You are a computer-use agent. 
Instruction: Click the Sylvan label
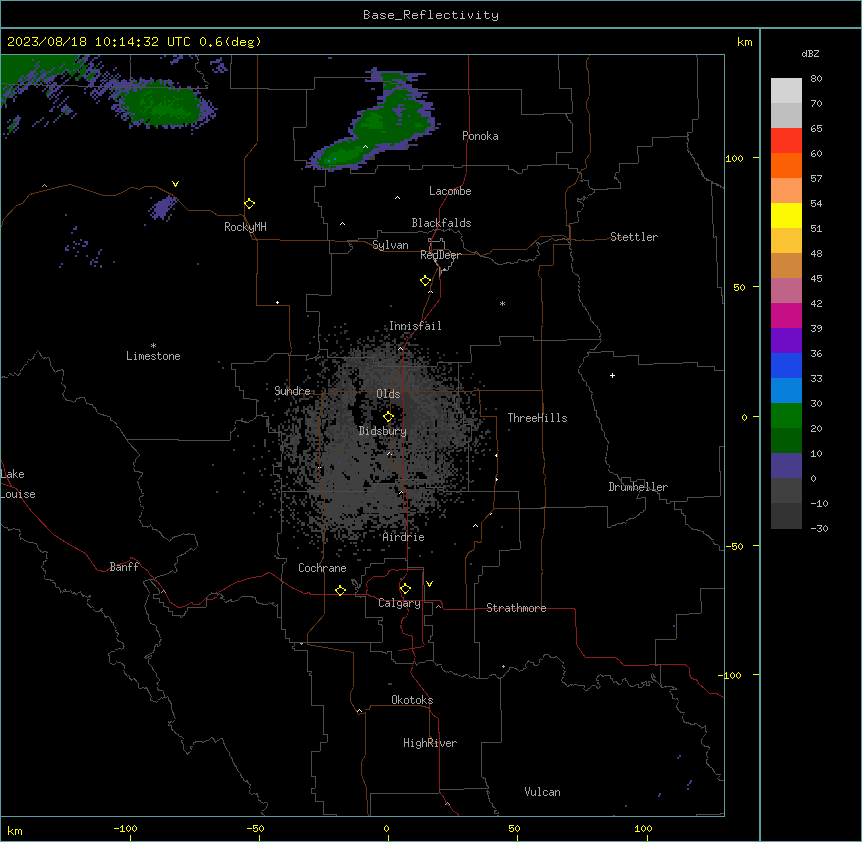390,245
